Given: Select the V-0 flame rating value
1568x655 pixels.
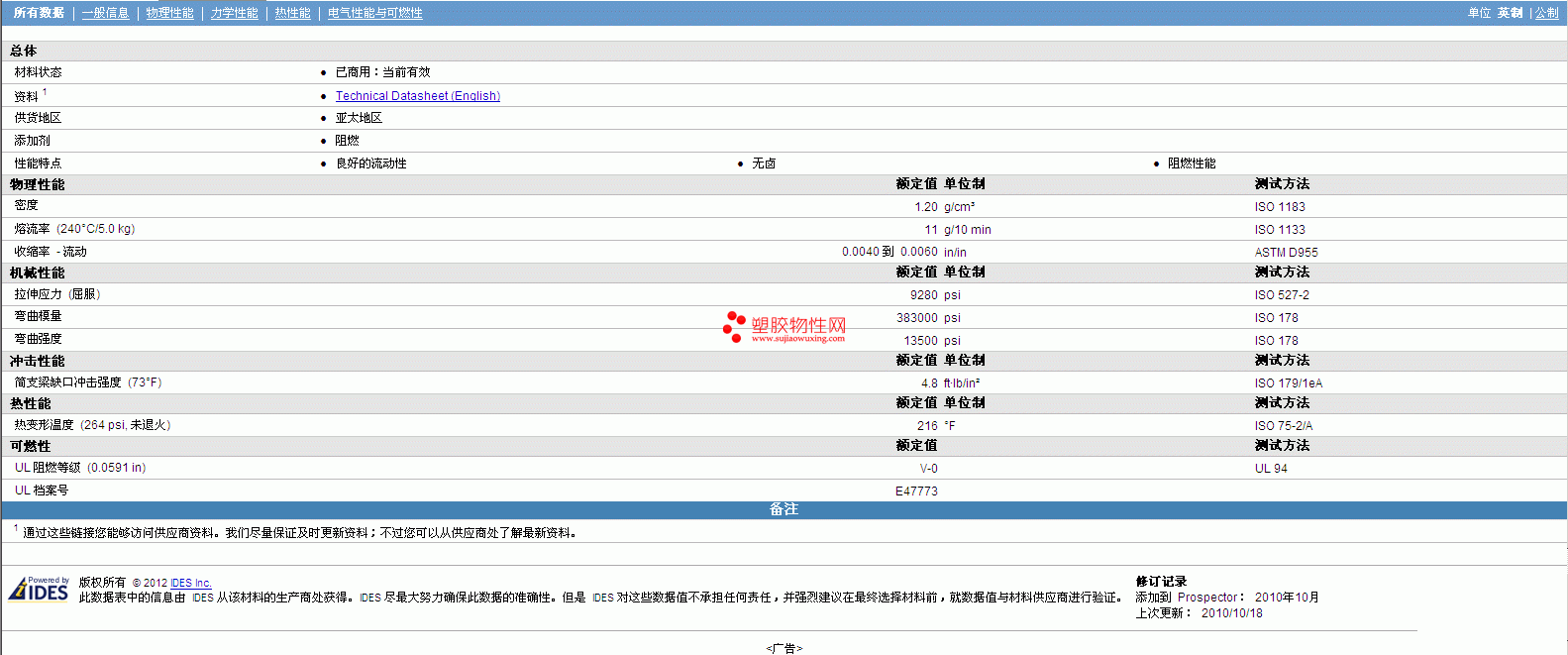Looking at the screenshot, I should 928,469.
